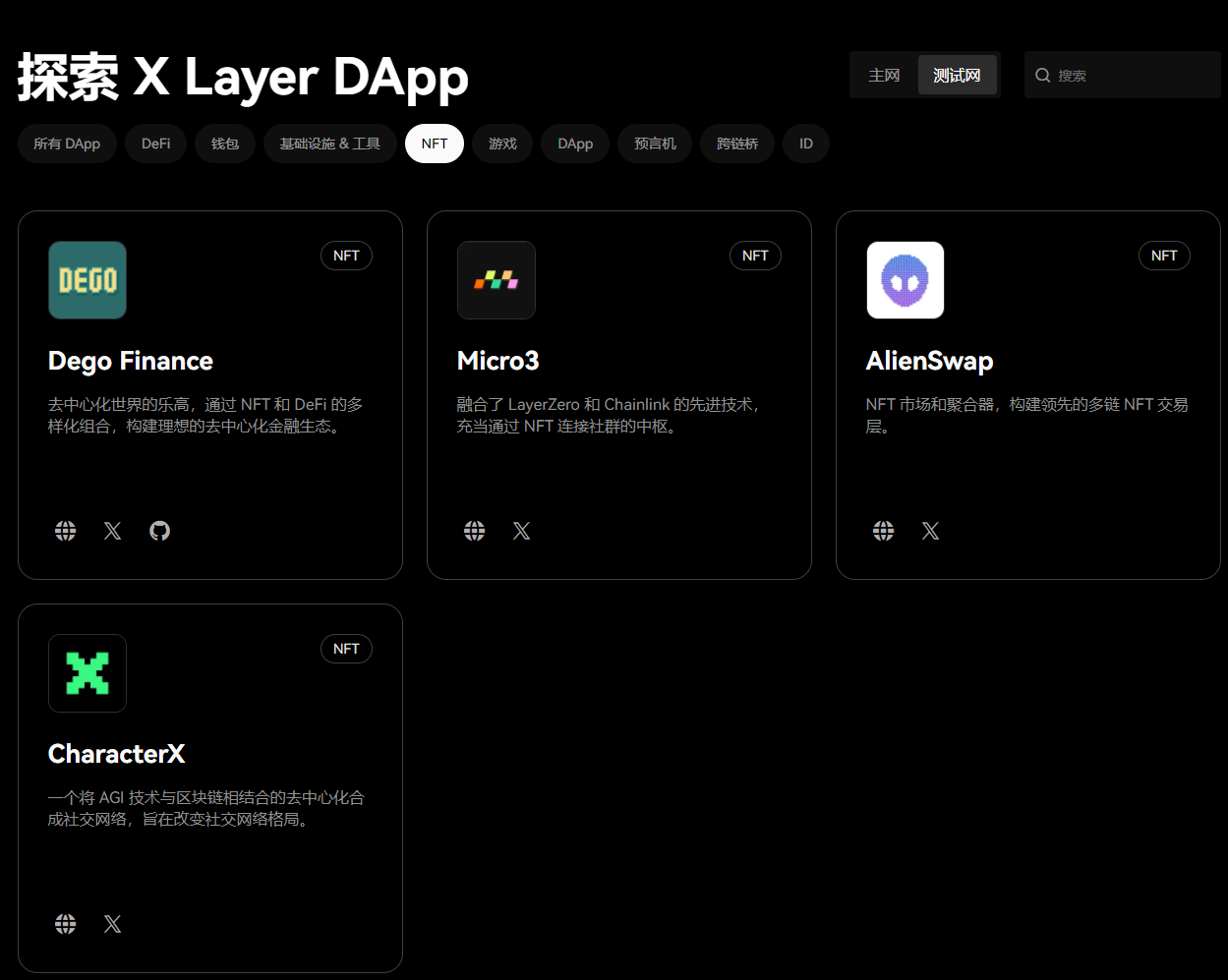The height and width of the screenshot is (980, 1228).
Task: Click NFT tag on AlienSwap card
Action: tap(1164, 256)
